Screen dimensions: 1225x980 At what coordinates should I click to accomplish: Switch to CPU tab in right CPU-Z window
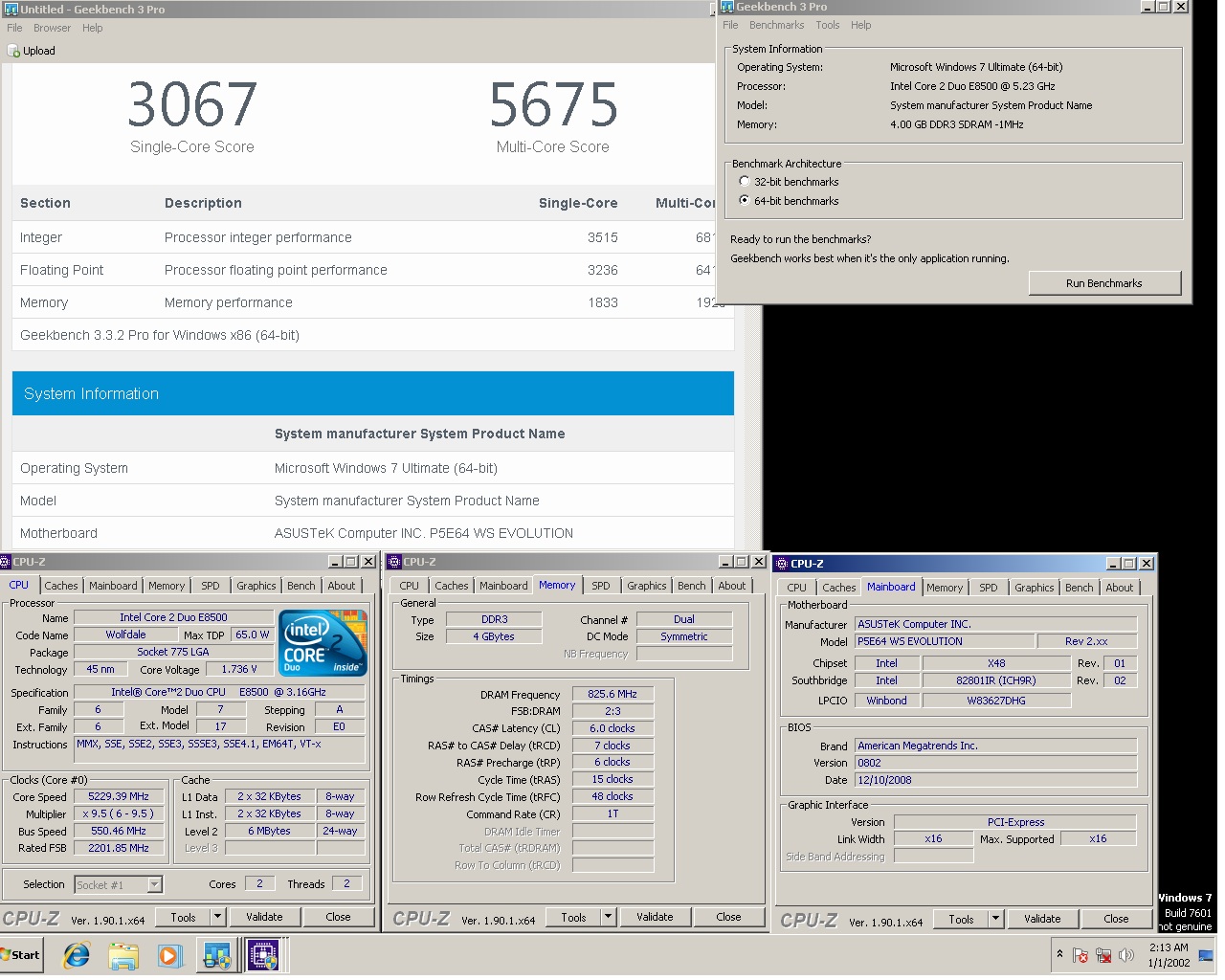point(797,588)
